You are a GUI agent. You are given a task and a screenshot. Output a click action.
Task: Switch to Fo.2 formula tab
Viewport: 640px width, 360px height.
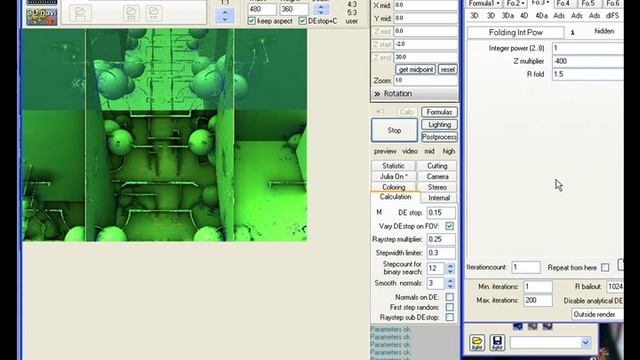[x=515, y=3]
